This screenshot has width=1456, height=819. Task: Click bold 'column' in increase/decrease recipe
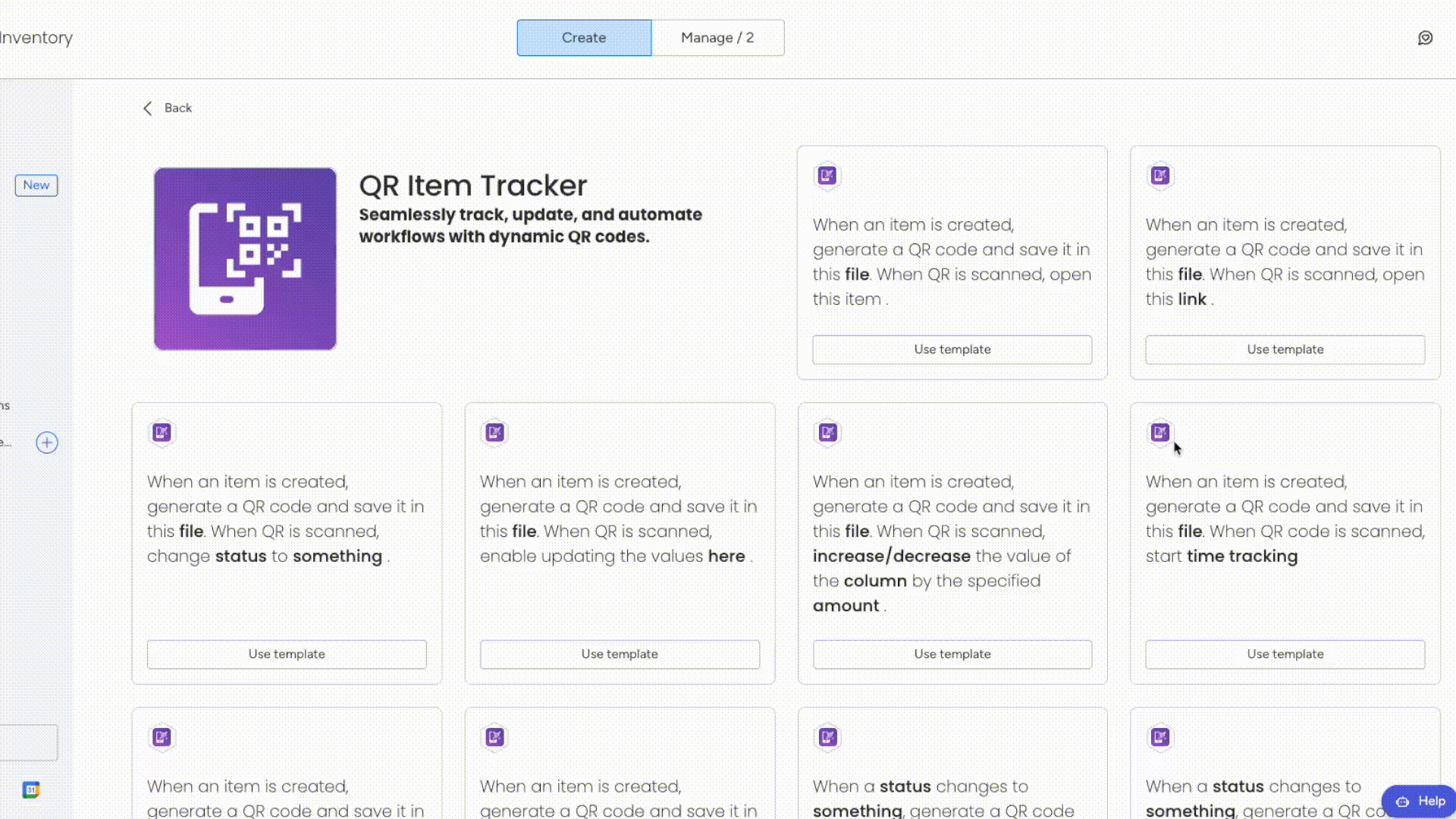pos(876,581)
